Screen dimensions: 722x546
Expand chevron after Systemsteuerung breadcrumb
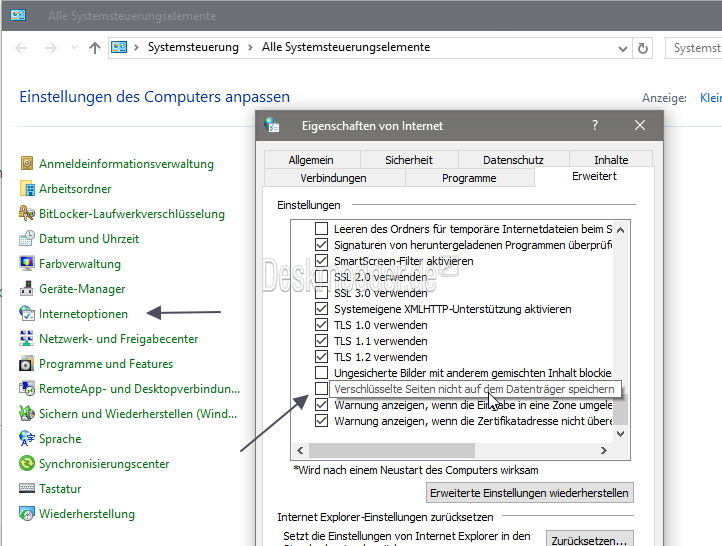(x=250, y=47)
